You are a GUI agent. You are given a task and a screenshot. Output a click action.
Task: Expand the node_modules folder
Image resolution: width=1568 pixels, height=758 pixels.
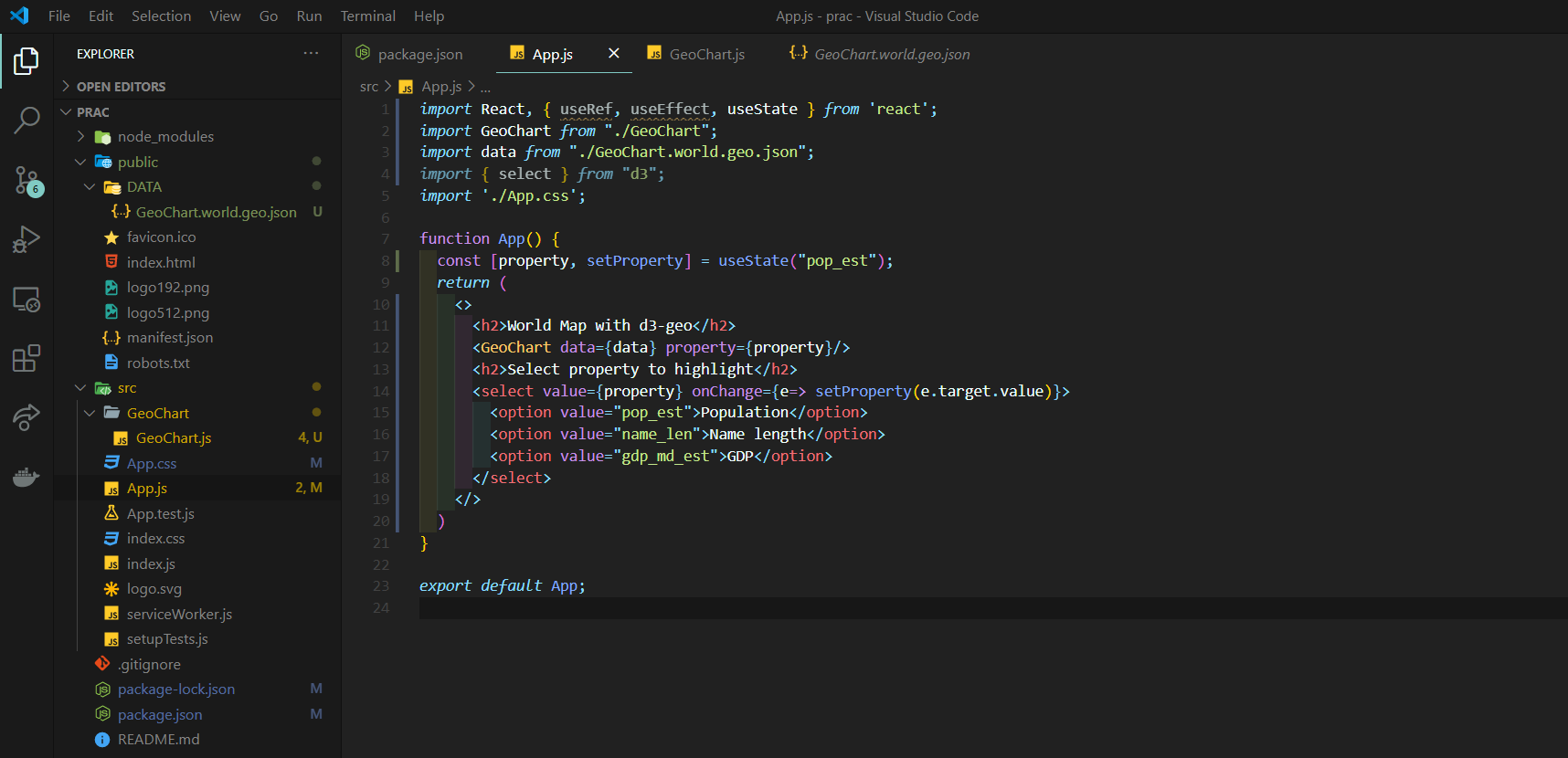tap(165, 137)
